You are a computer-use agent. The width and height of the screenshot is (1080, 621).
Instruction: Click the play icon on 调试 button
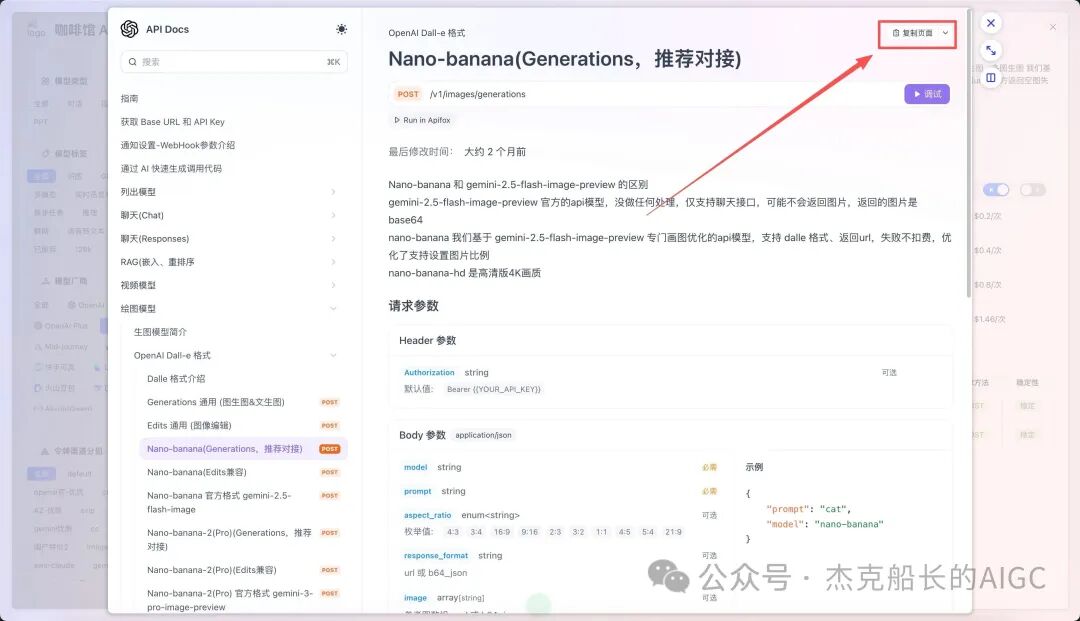tap(917, 94)
